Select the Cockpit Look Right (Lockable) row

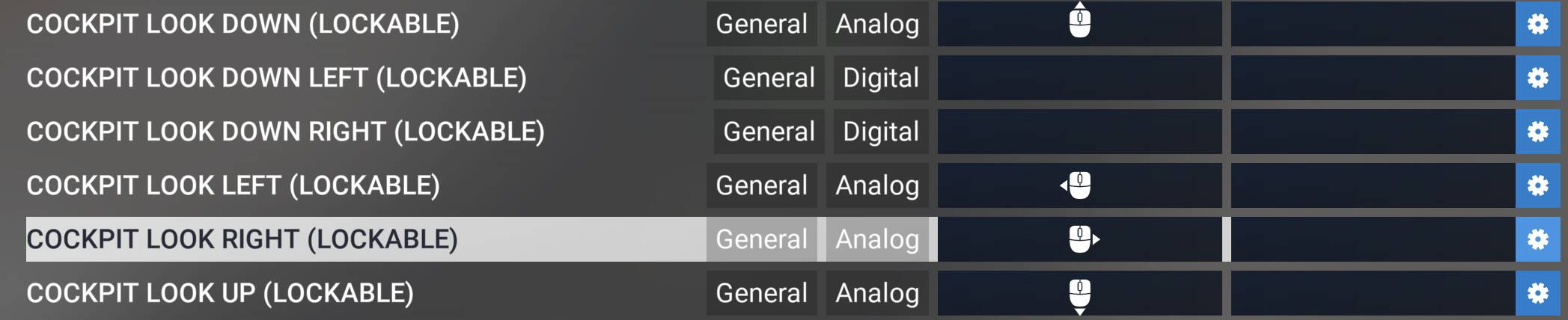(x=242, y=239)
